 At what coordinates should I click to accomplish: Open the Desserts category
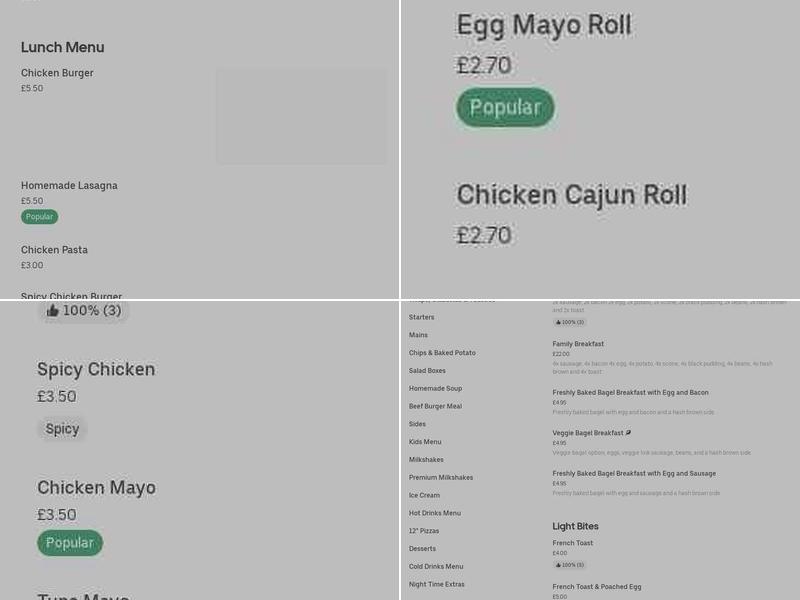click(421, 548)
